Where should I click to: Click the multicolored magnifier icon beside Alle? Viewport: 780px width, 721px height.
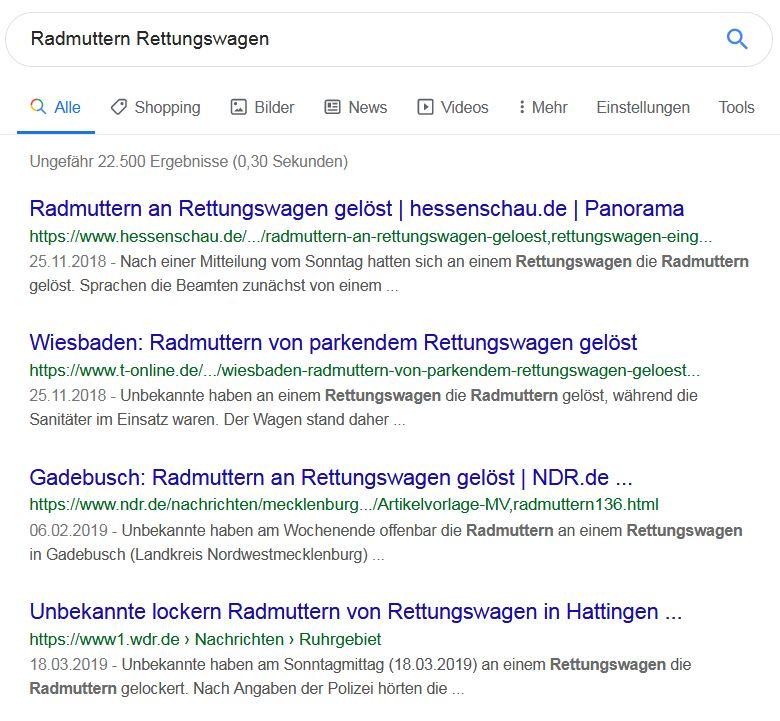point(38,106)
